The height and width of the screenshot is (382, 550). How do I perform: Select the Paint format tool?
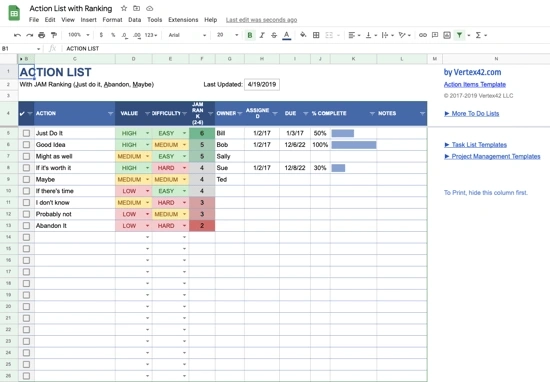click(x=54, y=35)
